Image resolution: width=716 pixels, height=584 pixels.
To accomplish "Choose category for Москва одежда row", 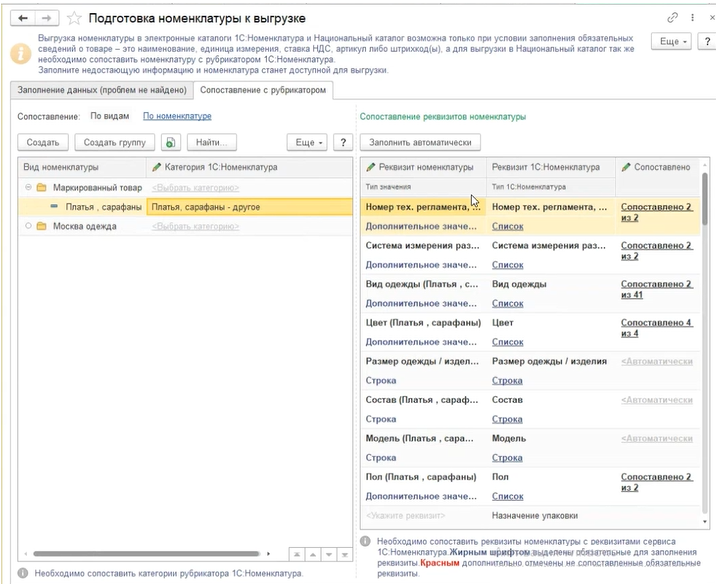I will click(x=195, y=226).
